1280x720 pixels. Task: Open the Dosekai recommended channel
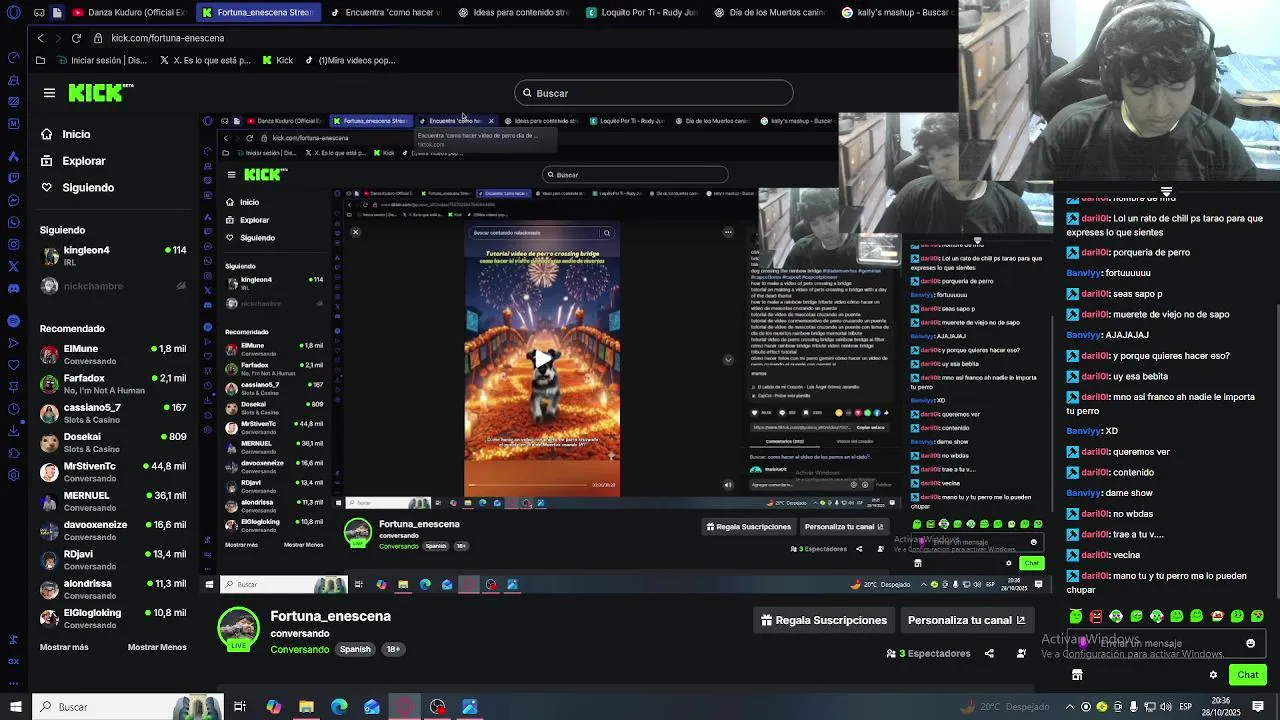point(113,442)
